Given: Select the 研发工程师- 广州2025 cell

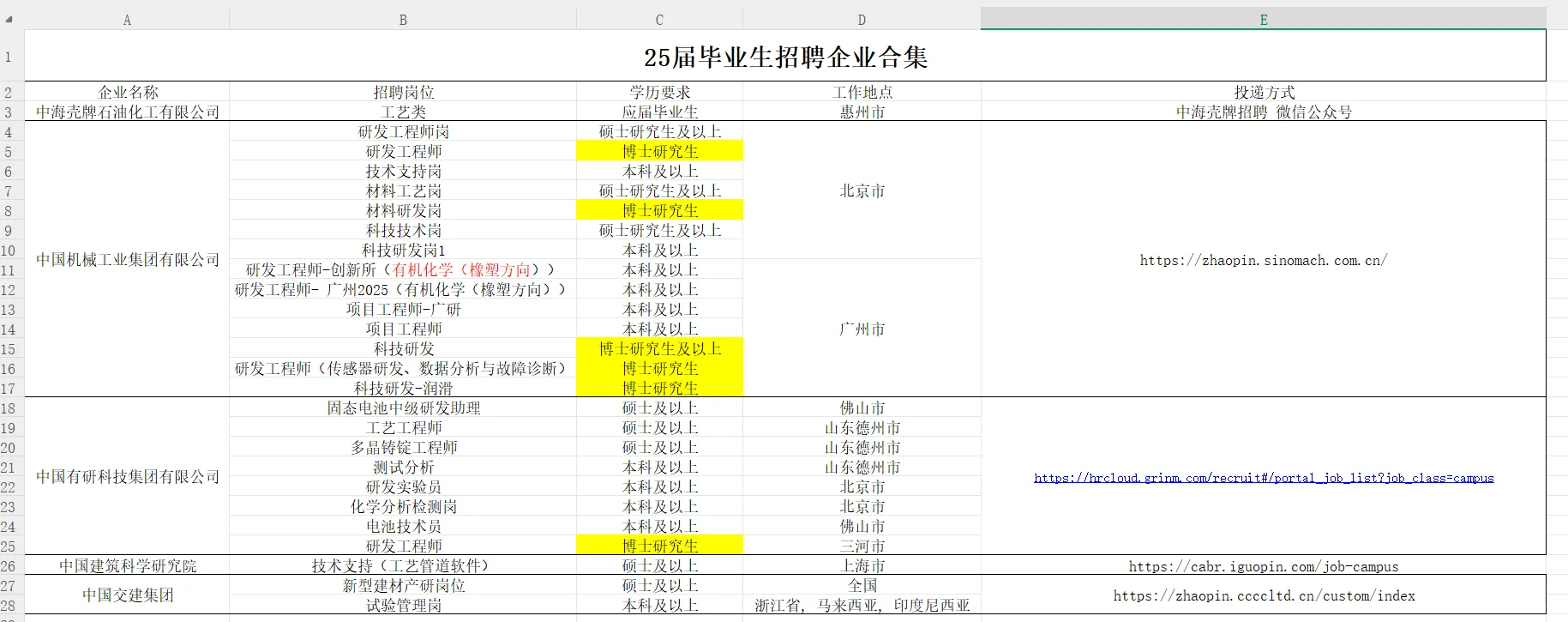Looking at the screenshot, I should (x=403, y=289).
